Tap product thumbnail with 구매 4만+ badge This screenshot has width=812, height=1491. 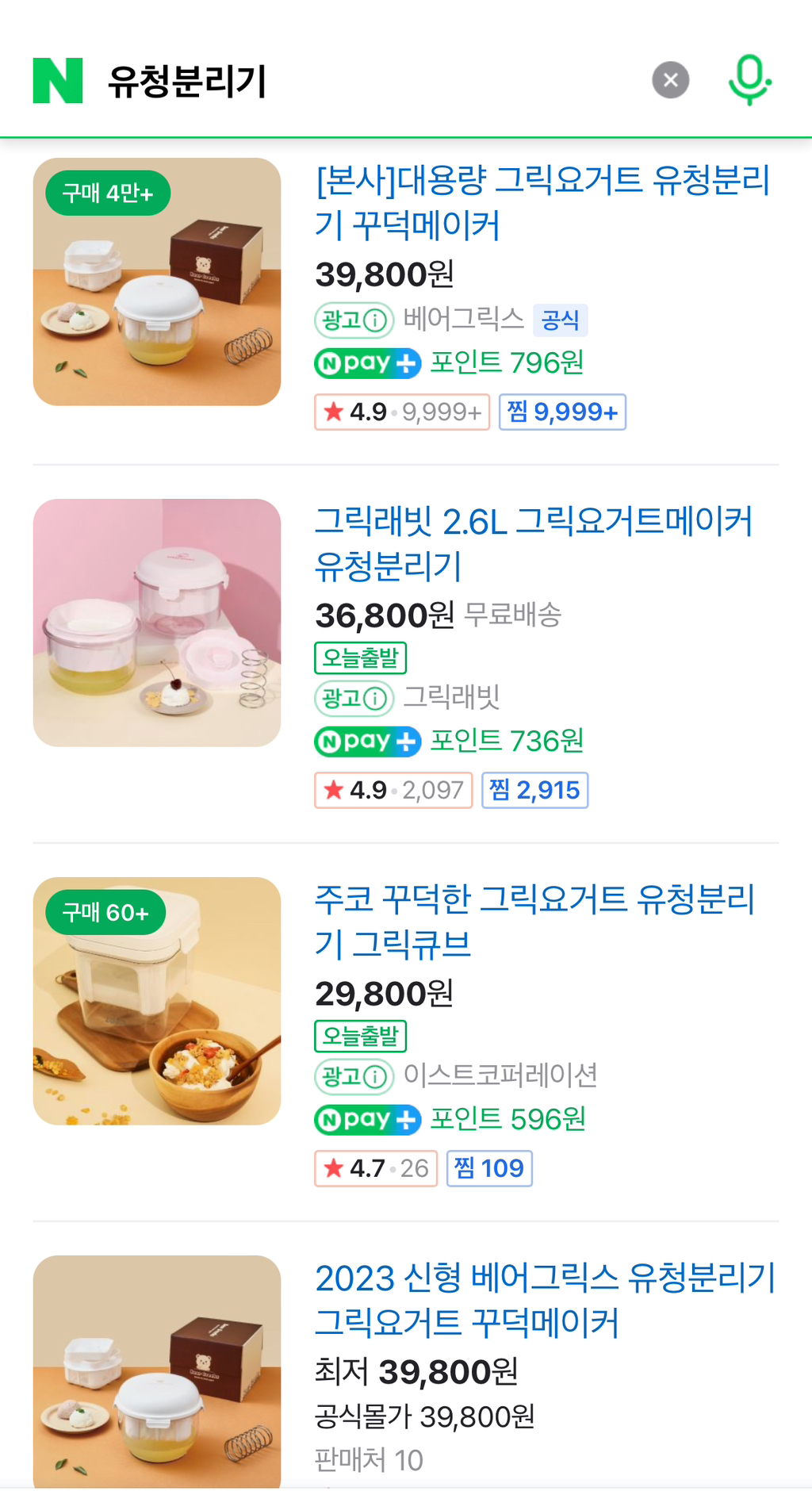pos(157,282)
